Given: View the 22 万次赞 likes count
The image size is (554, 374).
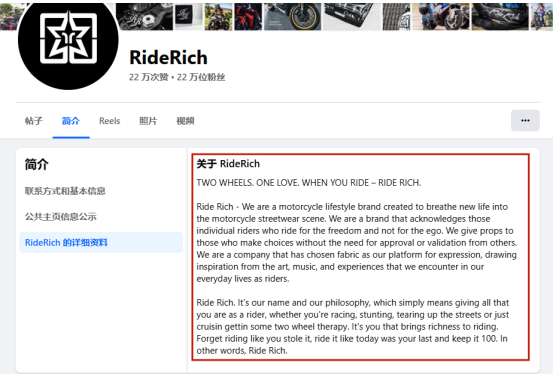Looking at the screenshot, I should tap(148, 77).
